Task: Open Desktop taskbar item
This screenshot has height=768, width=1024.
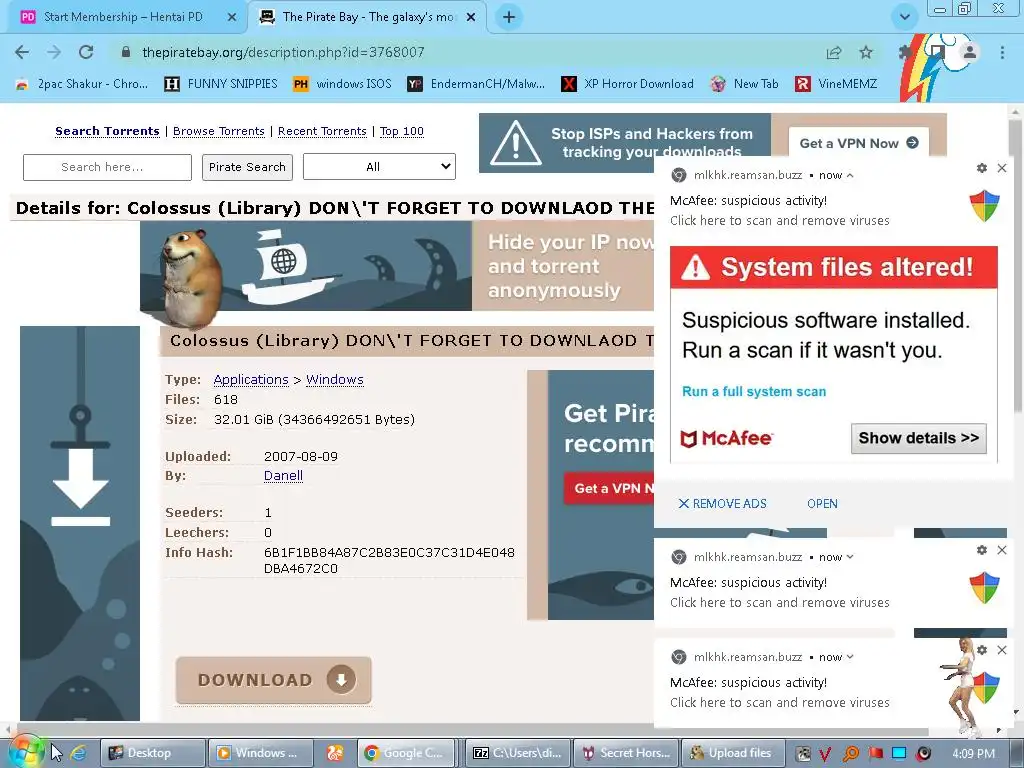Action: coord(153,753)
